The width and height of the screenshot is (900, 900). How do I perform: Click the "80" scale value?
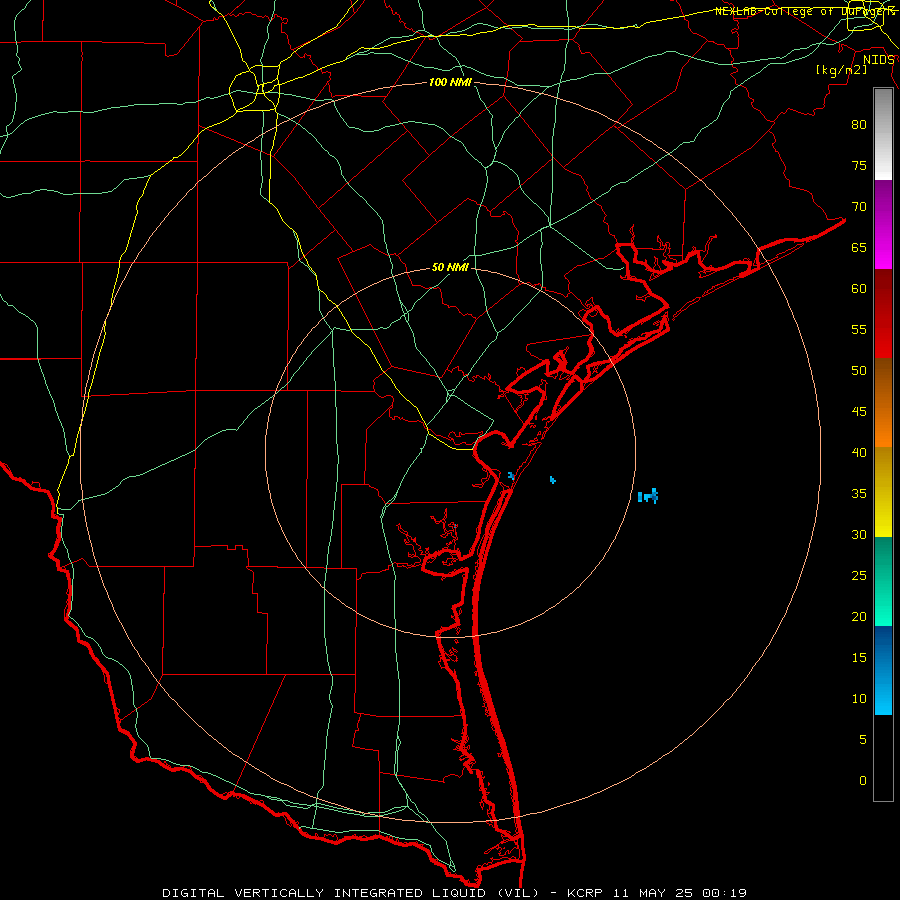click(x=859, y=125)
